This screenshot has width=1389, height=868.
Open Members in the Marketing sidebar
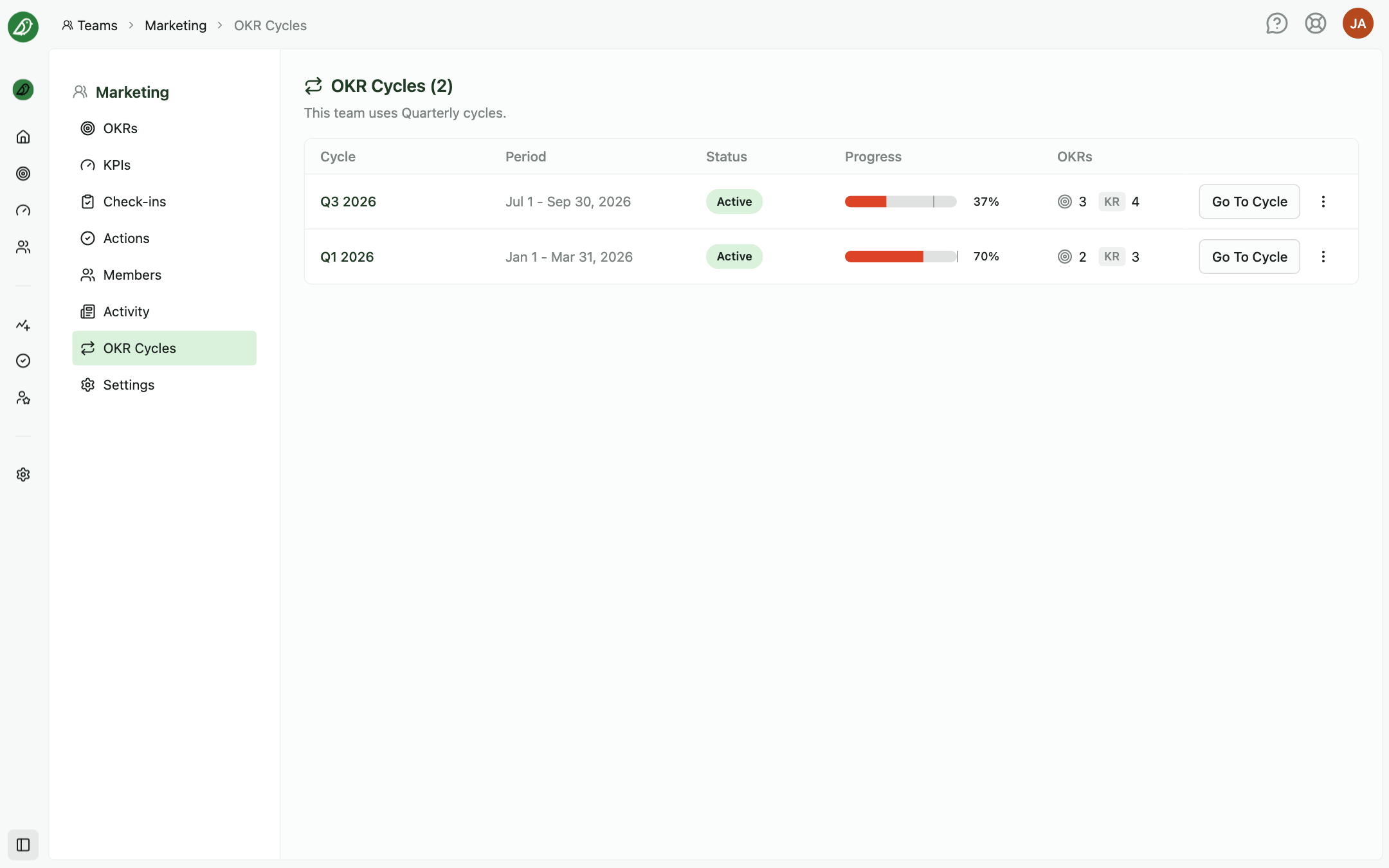164,275
